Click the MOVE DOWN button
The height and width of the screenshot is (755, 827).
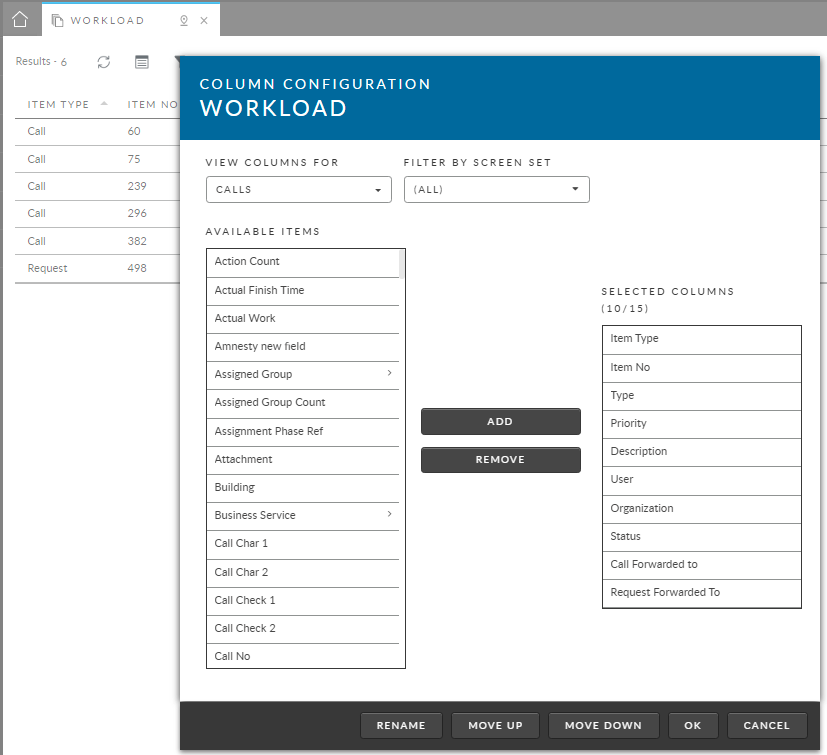[x=603, y=726]
